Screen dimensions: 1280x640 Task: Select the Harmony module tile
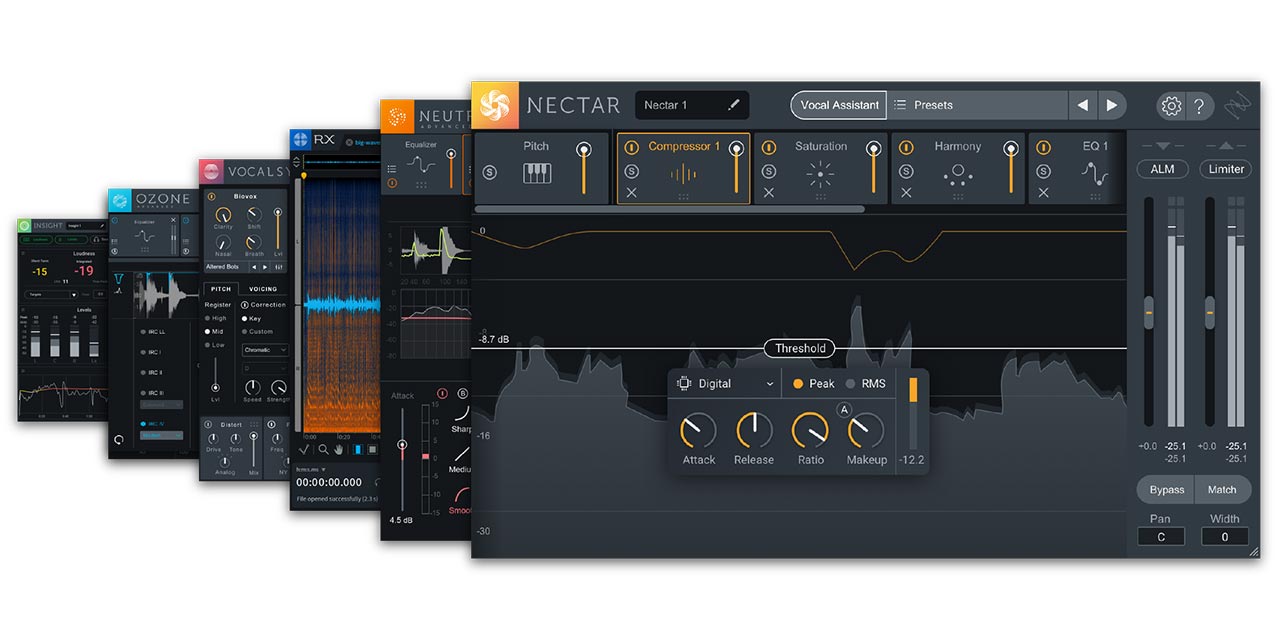(x=957, y=168)
